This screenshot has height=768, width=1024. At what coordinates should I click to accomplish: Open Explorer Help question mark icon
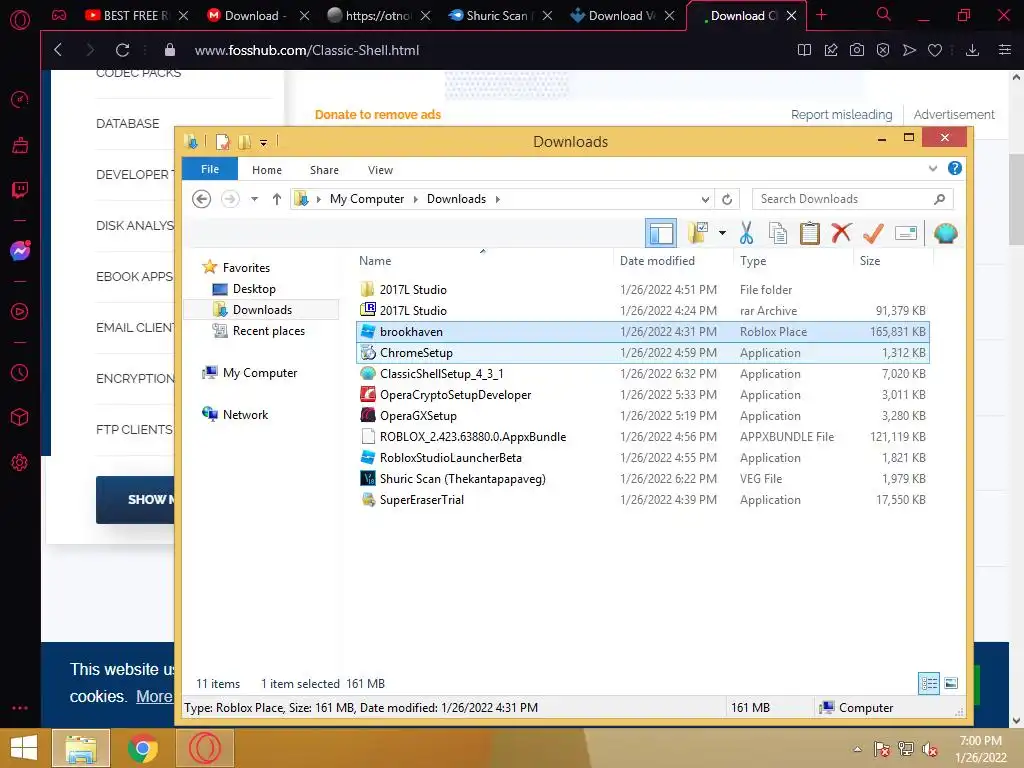click(x=954, y=168)
